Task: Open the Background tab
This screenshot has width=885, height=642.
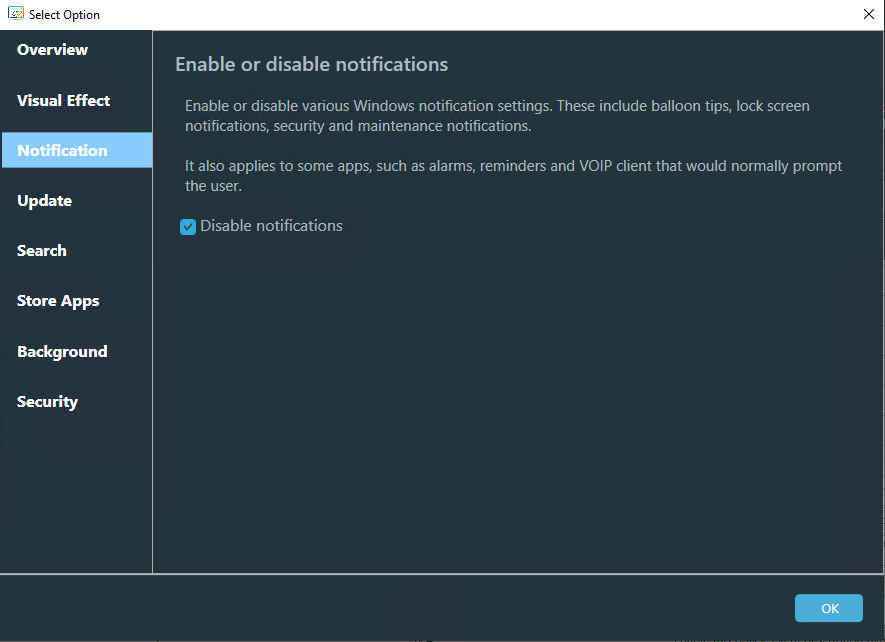Action: tap(62, 351)
